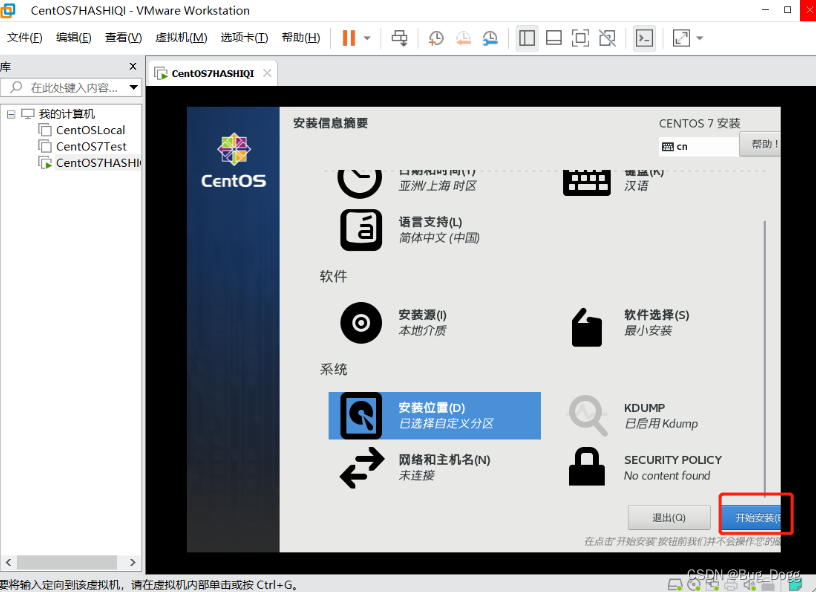This screenshot has height=592, width=816.
Task: Open the 查看(V) menu
Action: (x=123, y=37)
